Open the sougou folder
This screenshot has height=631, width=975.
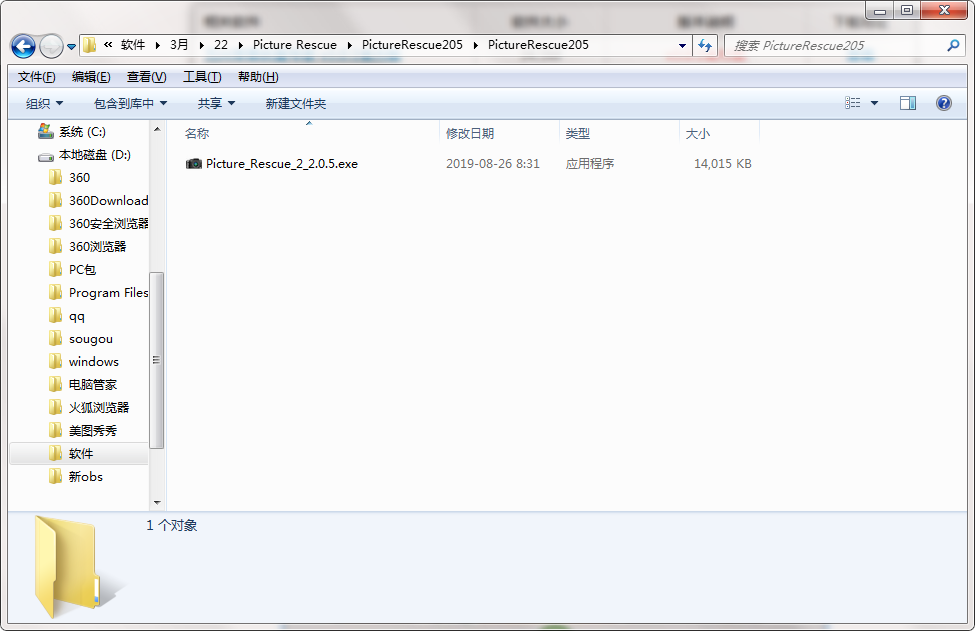click(91, 339)
